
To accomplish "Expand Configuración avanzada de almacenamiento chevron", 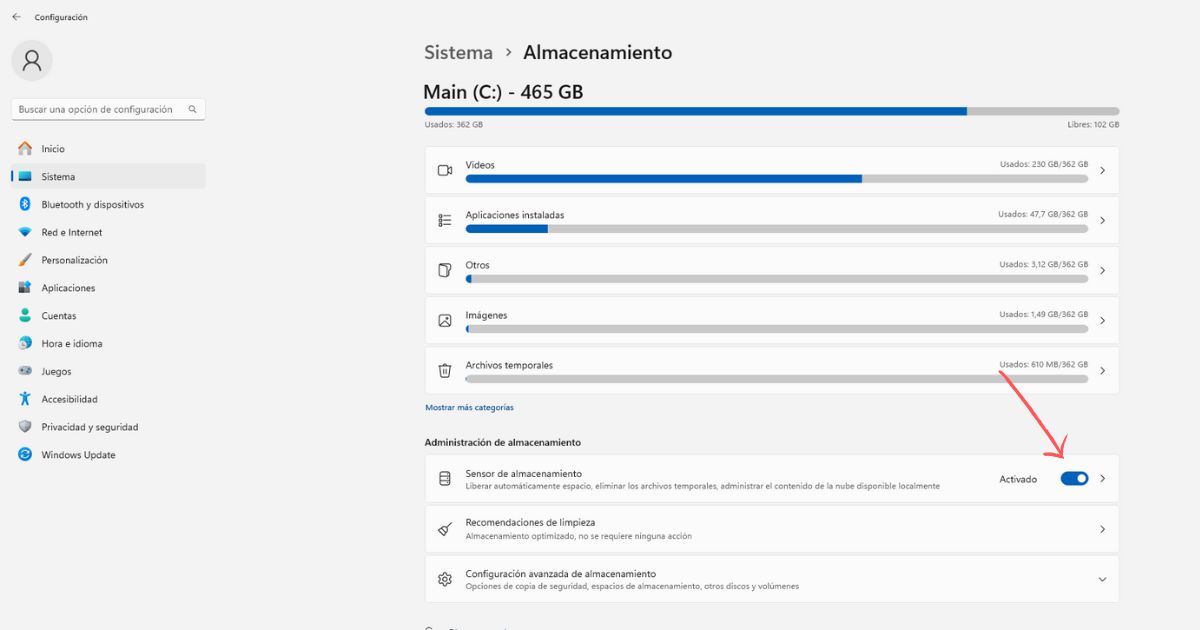I will 1103,579.
